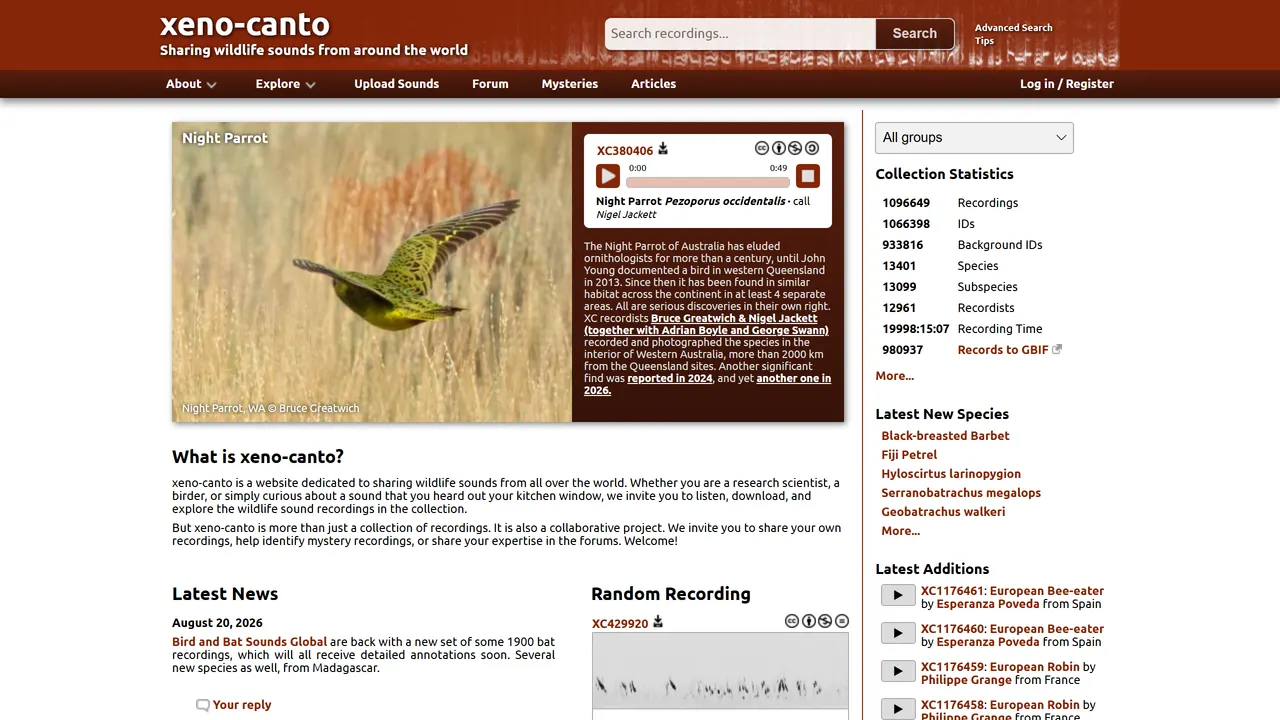Click the share-alike license icon for XC380406
The width and height of the screenshot is (1280, 720).
coord(812,148)
